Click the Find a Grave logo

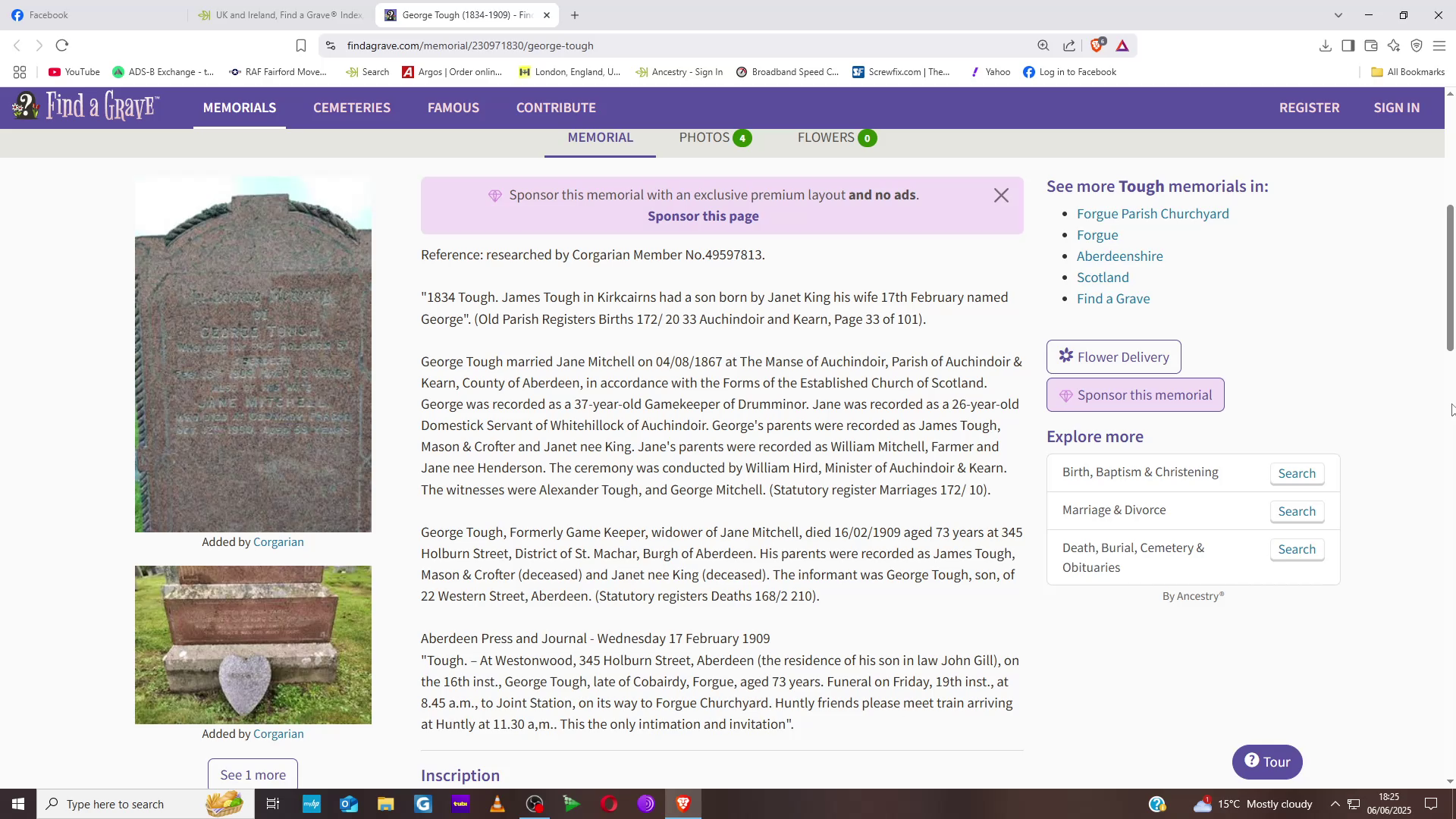click(85, 107)
